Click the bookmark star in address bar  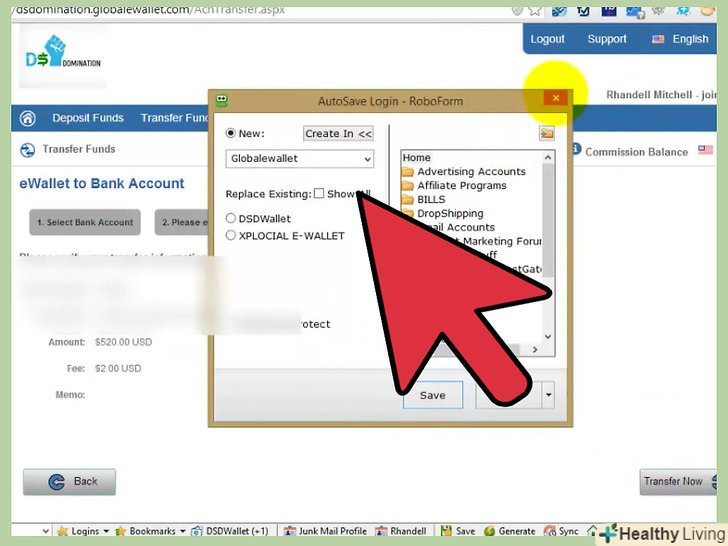[x=535, y=10]
